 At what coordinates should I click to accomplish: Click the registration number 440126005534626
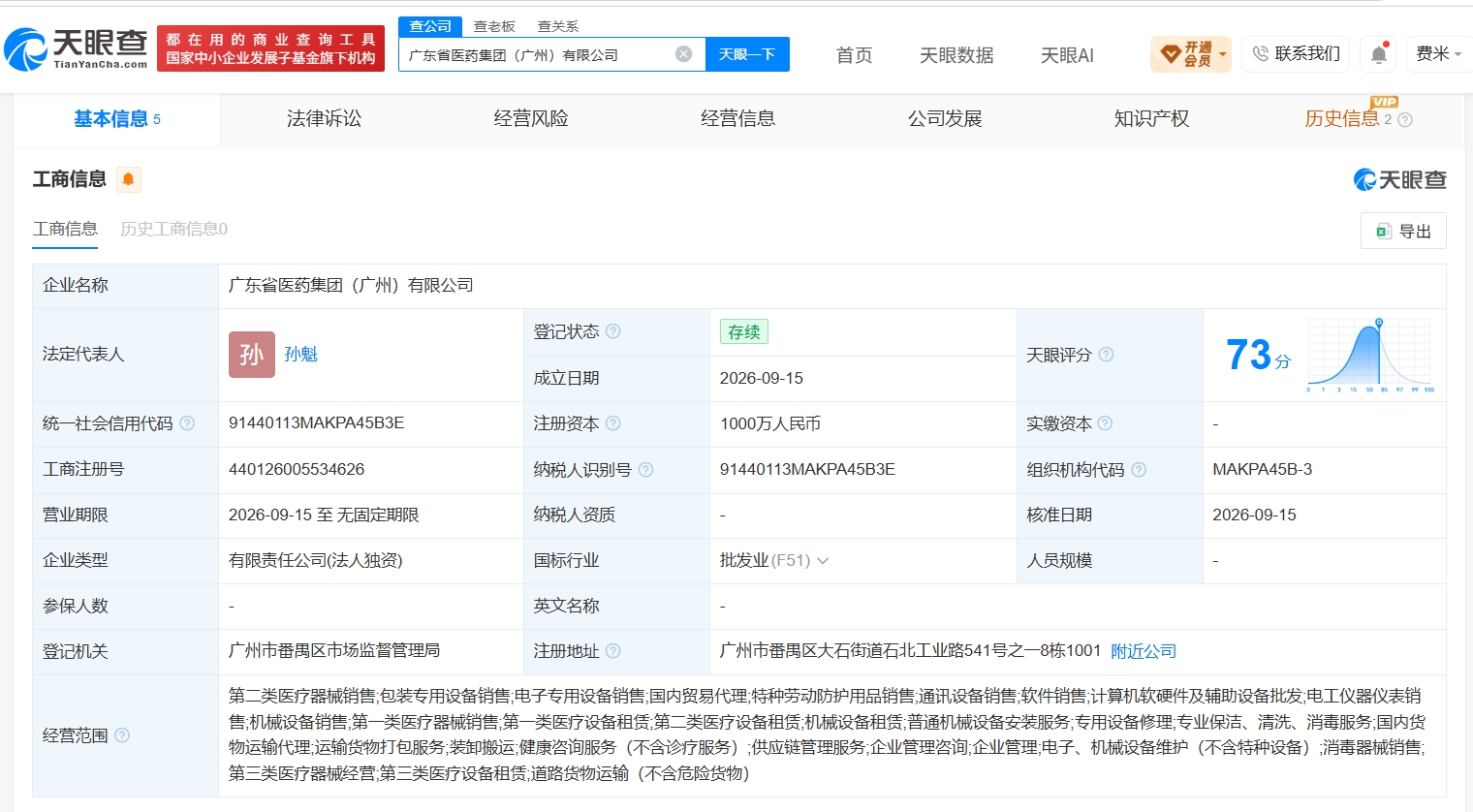297,470
